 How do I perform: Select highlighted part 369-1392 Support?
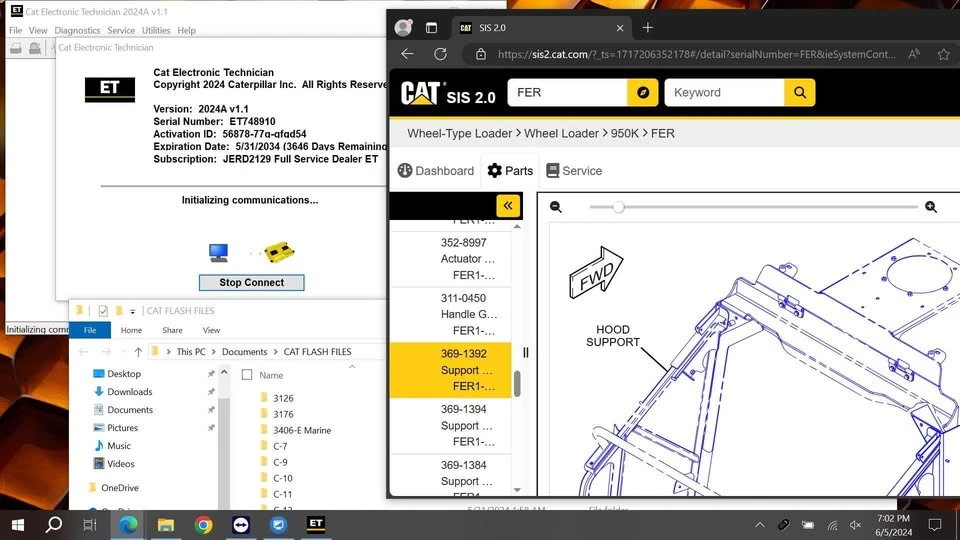(x=451, y=370)
